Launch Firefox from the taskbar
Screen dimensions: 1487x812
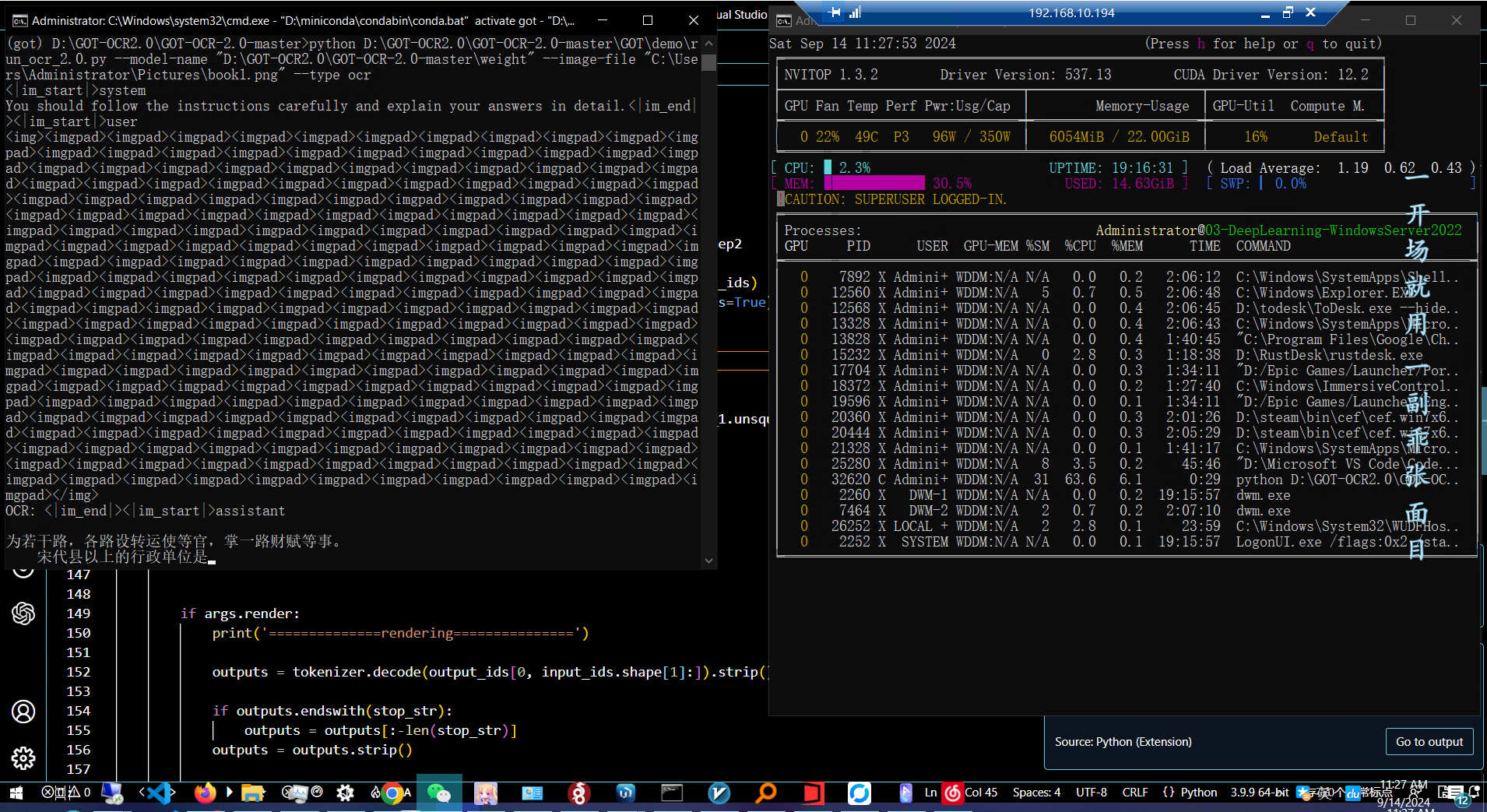[205, 793]
